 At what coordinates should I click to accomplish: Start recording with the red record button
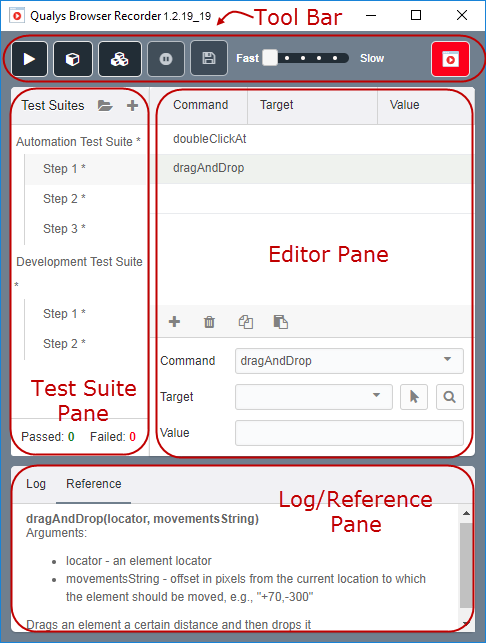450,59
